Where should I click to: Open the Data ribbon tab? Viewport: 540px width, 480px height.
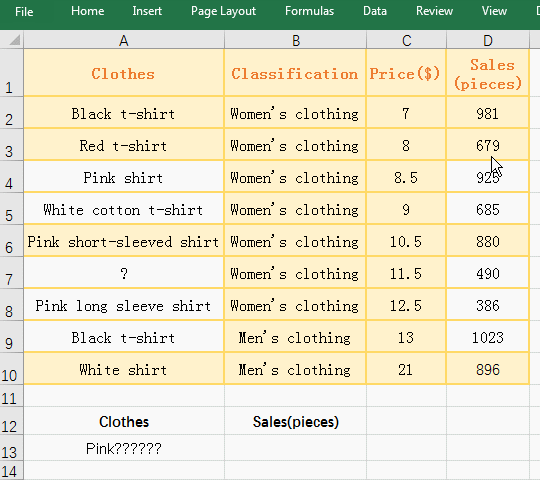coord(375,11)
